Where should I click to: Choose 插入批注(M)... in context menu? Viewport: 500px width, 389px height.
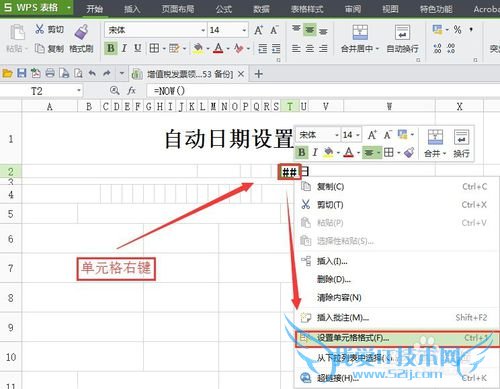pos(396,318)
